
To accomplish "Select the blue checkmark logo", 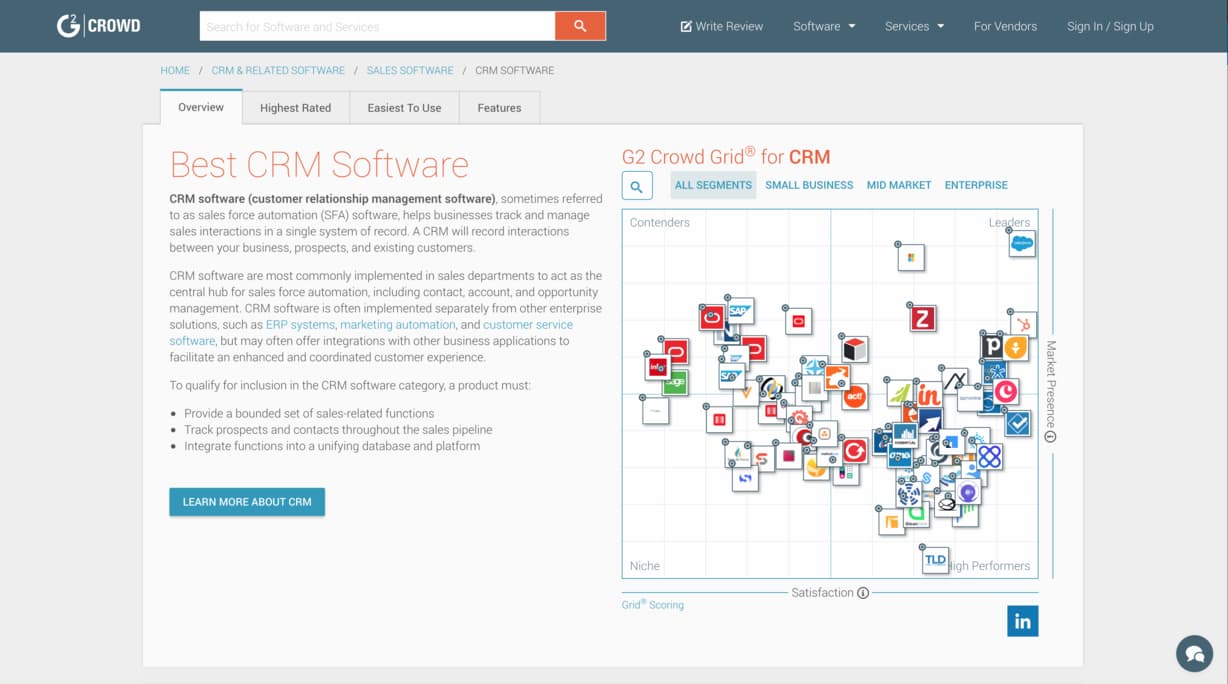I will pos(1017,423).
